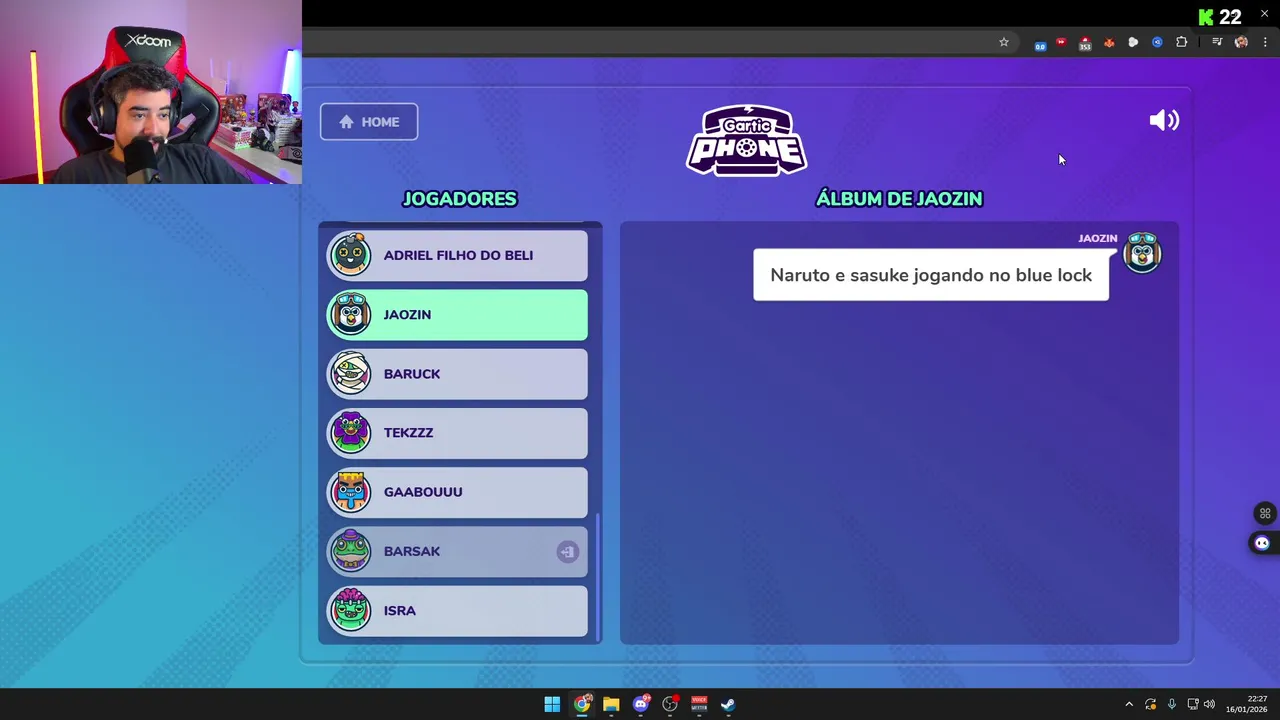This screenshot has height=720, width=1280.
Task: Click the blue circular extension icon
Action: (x=1157, y=42)
